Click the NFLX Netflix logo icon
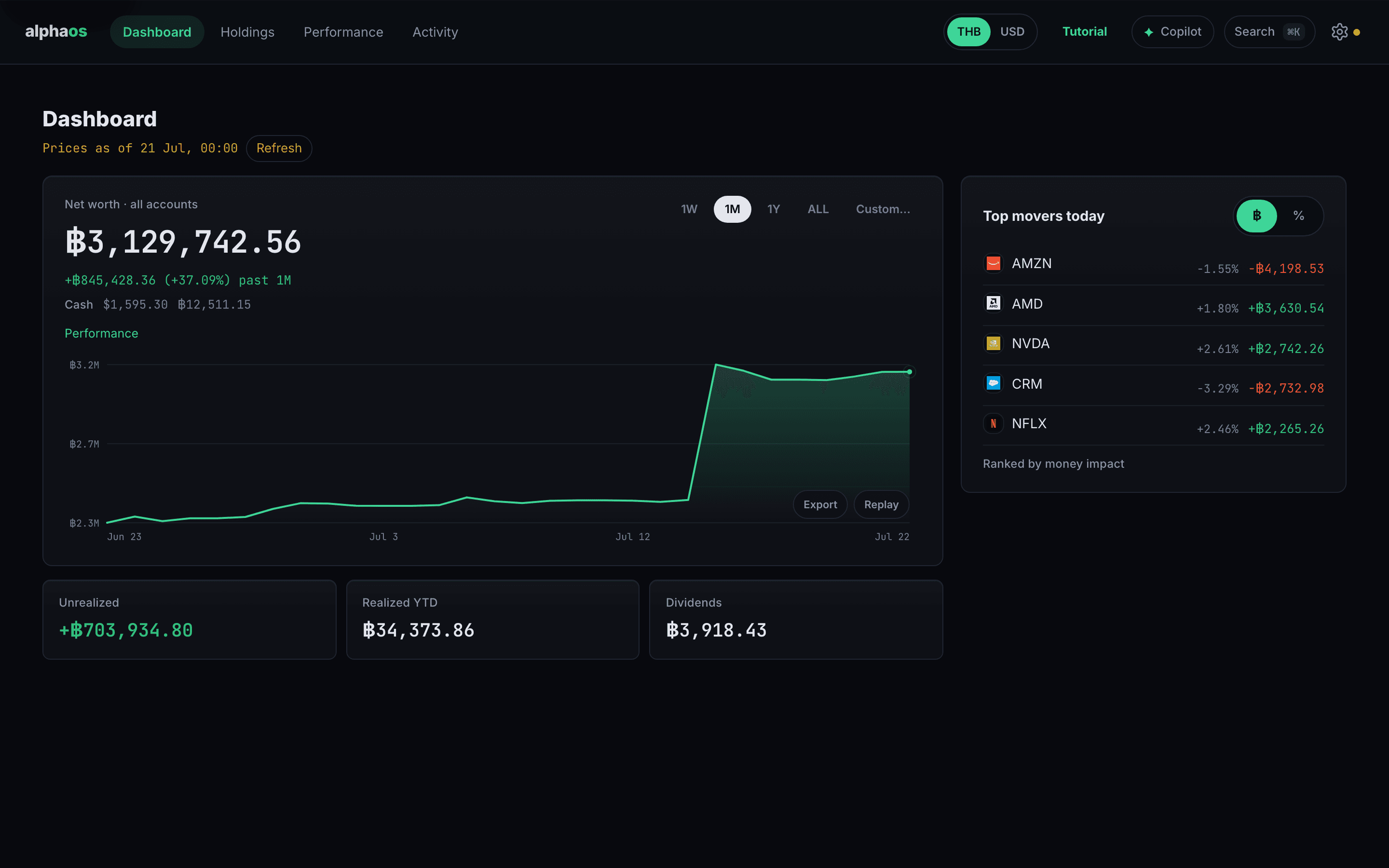The image size is (1389, 868). pos(993,424)
